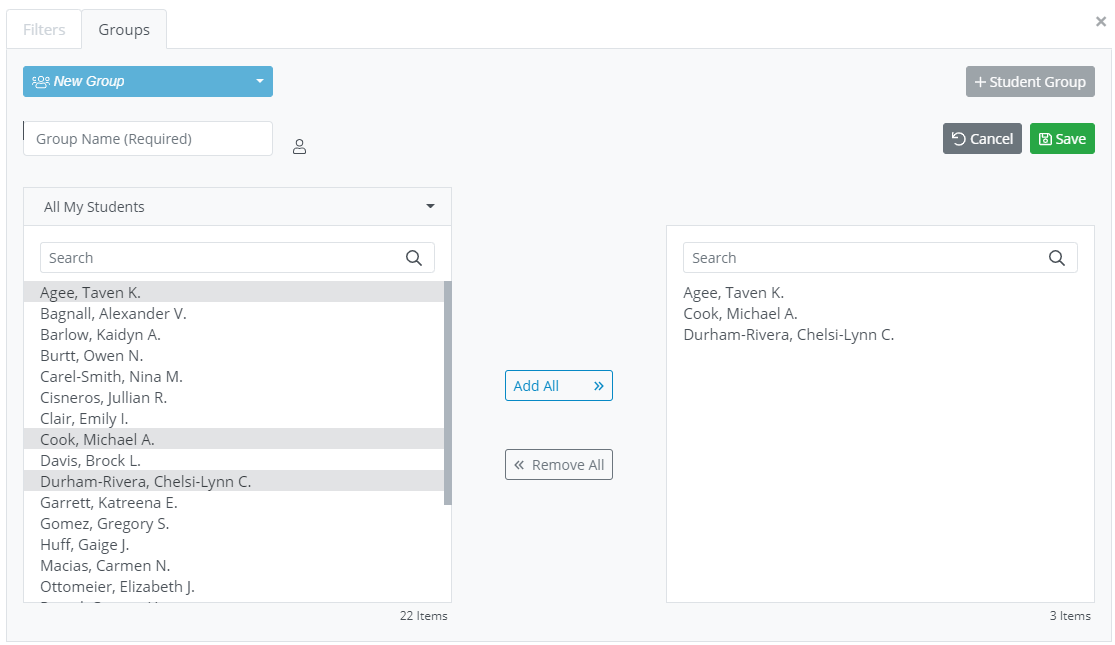
Task: Click the green Save button
Action: 1062,139
